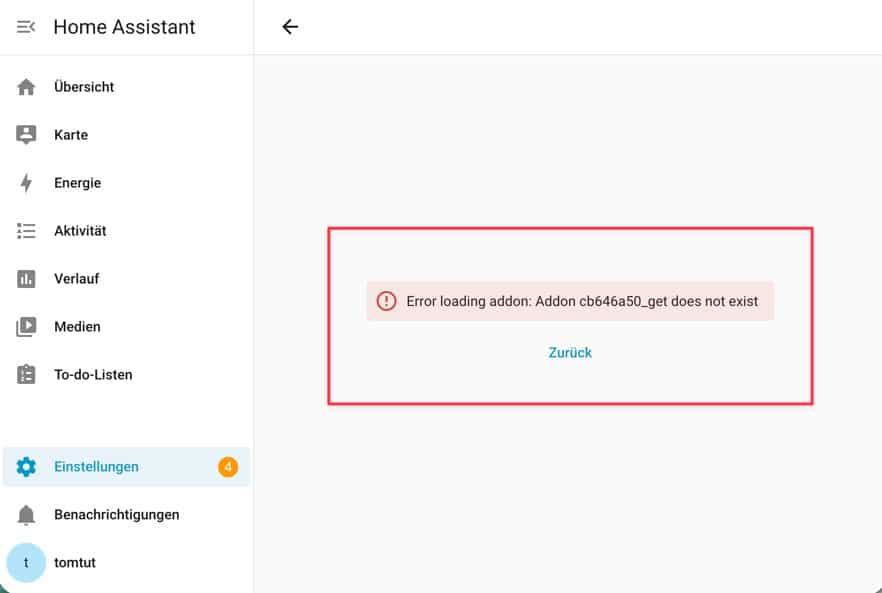882x593 pixels.
Task: Go to the Verlauf menu item
Action: coord(77,279)
